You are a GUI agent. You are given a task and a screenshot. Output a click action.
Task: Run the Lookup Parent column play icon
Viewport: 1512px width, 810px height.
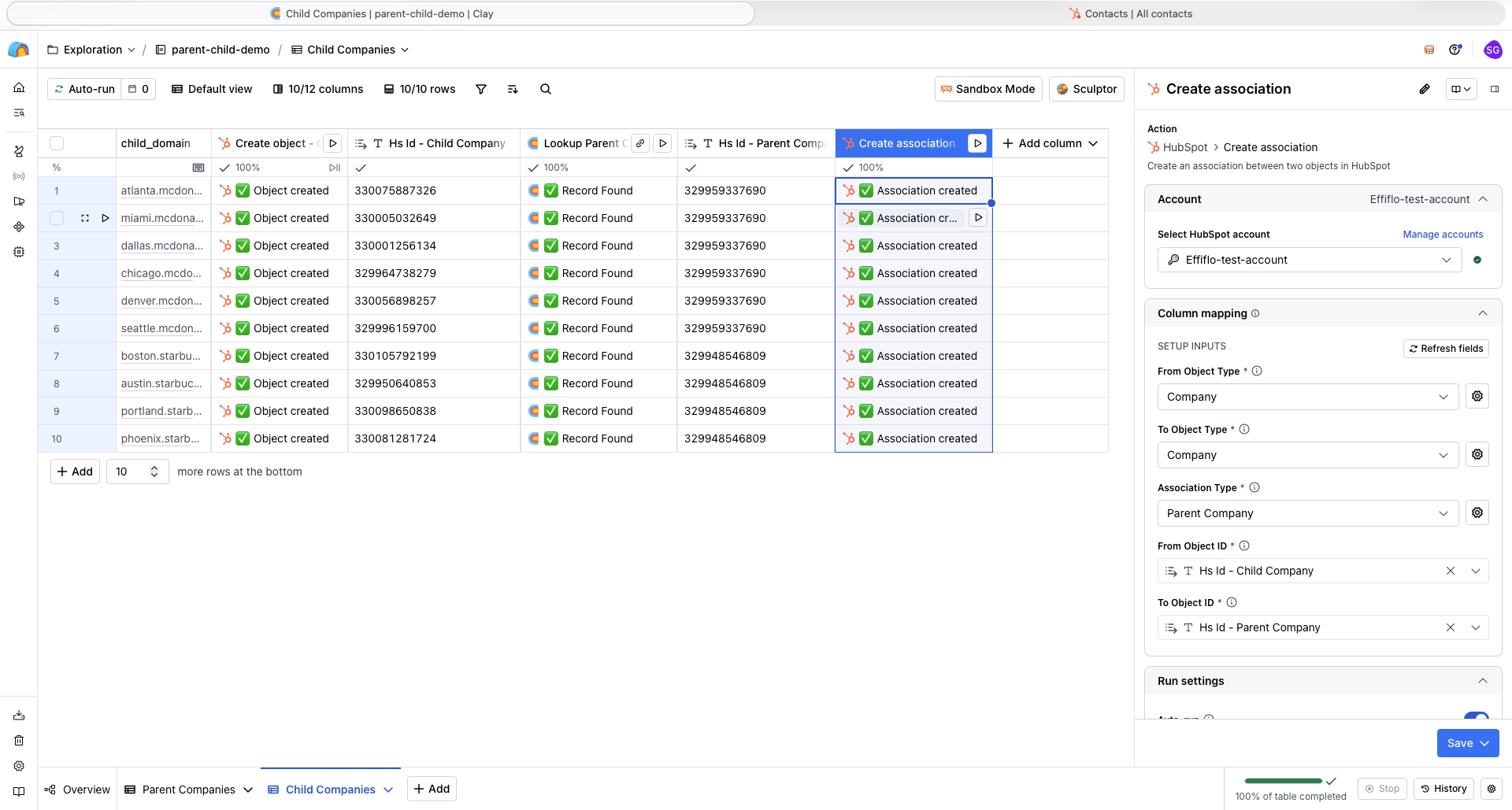click(663, 143)
